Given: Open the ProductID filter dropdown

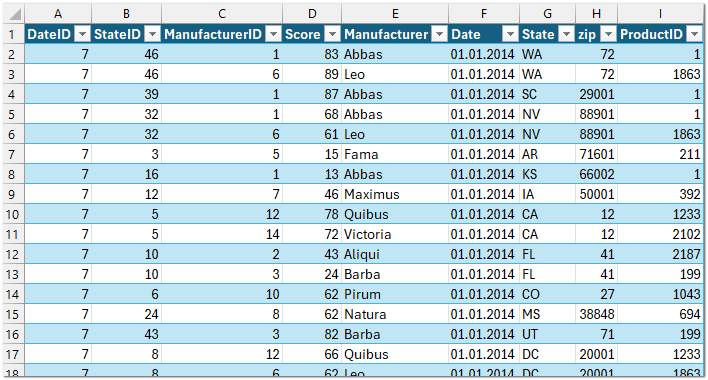Looking at the screenshot, I should tap(694, 34).
